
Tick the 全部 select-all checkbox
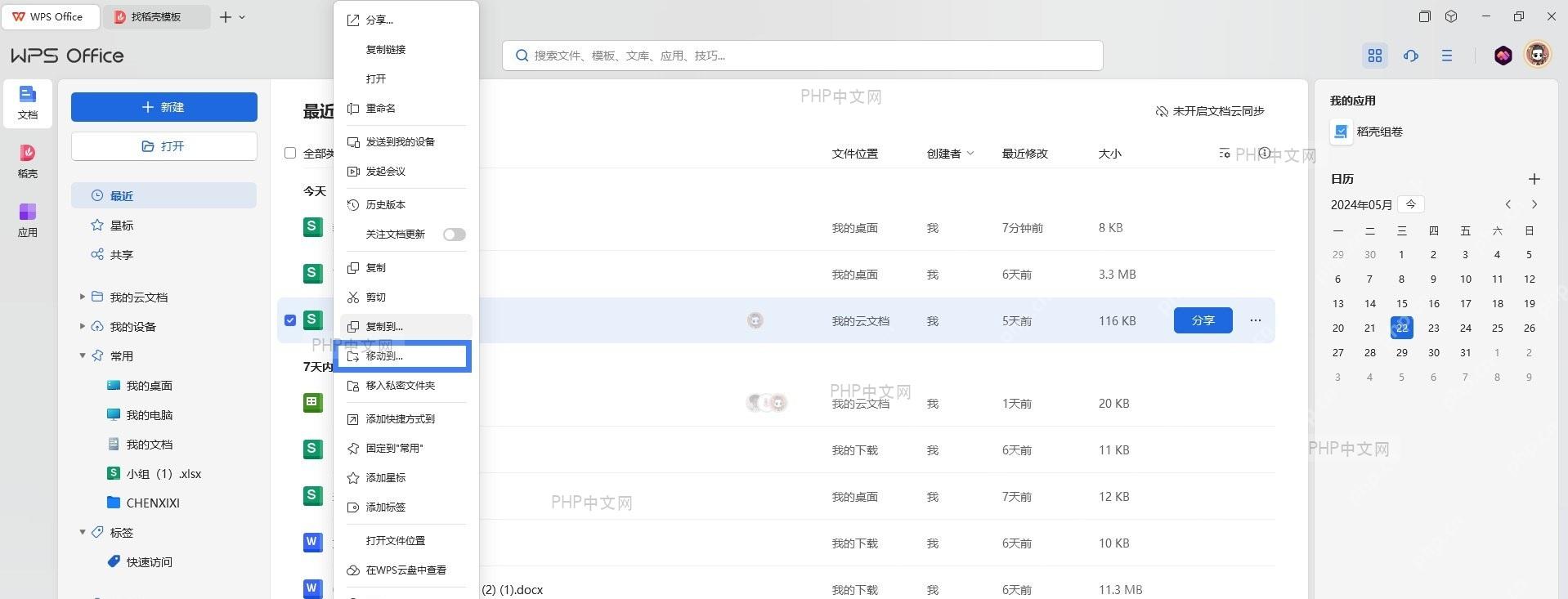[290, 153]
